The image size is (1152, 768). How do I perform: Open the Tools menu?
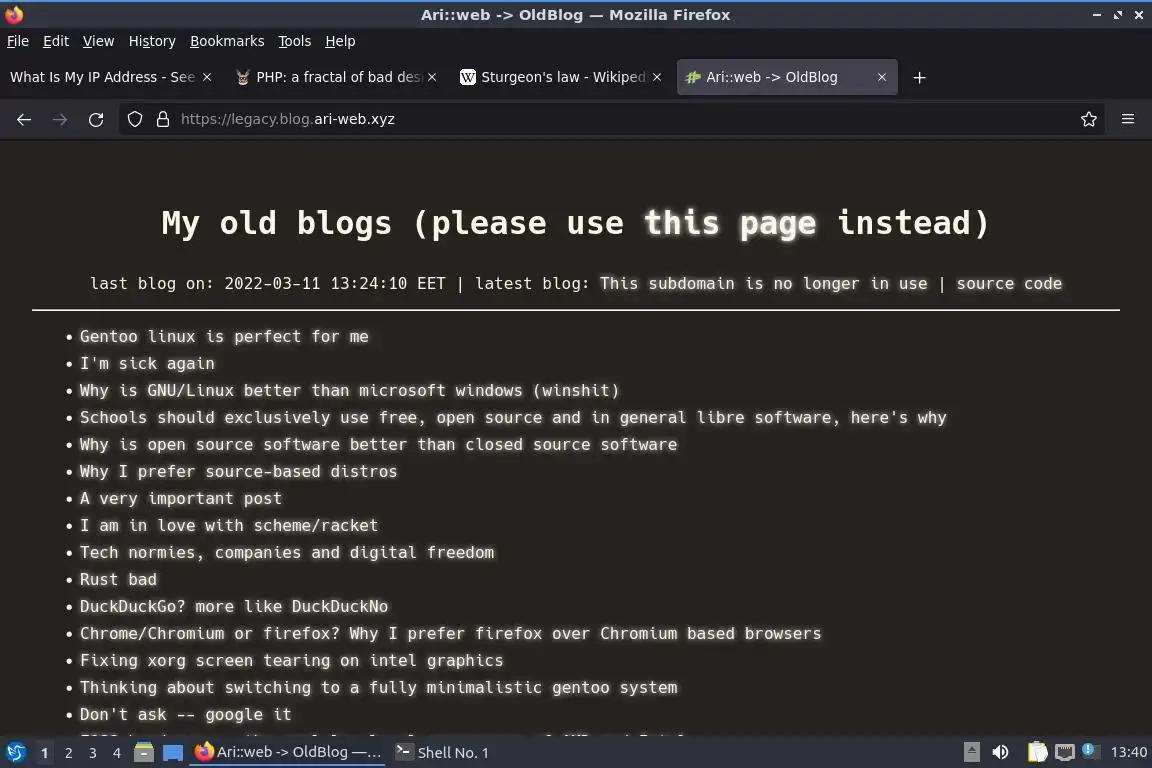pos(295,41)
